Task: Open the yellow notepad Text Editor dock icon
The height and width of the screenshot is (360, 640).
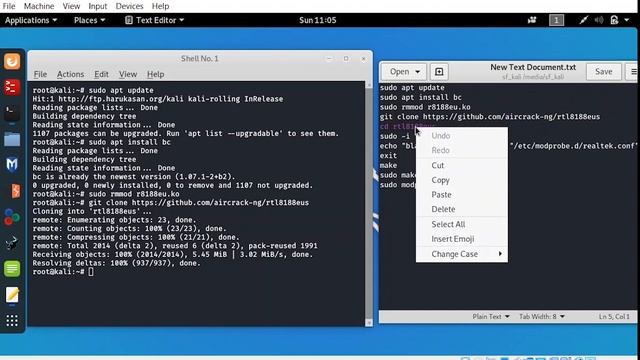Action: pos(12,295)
